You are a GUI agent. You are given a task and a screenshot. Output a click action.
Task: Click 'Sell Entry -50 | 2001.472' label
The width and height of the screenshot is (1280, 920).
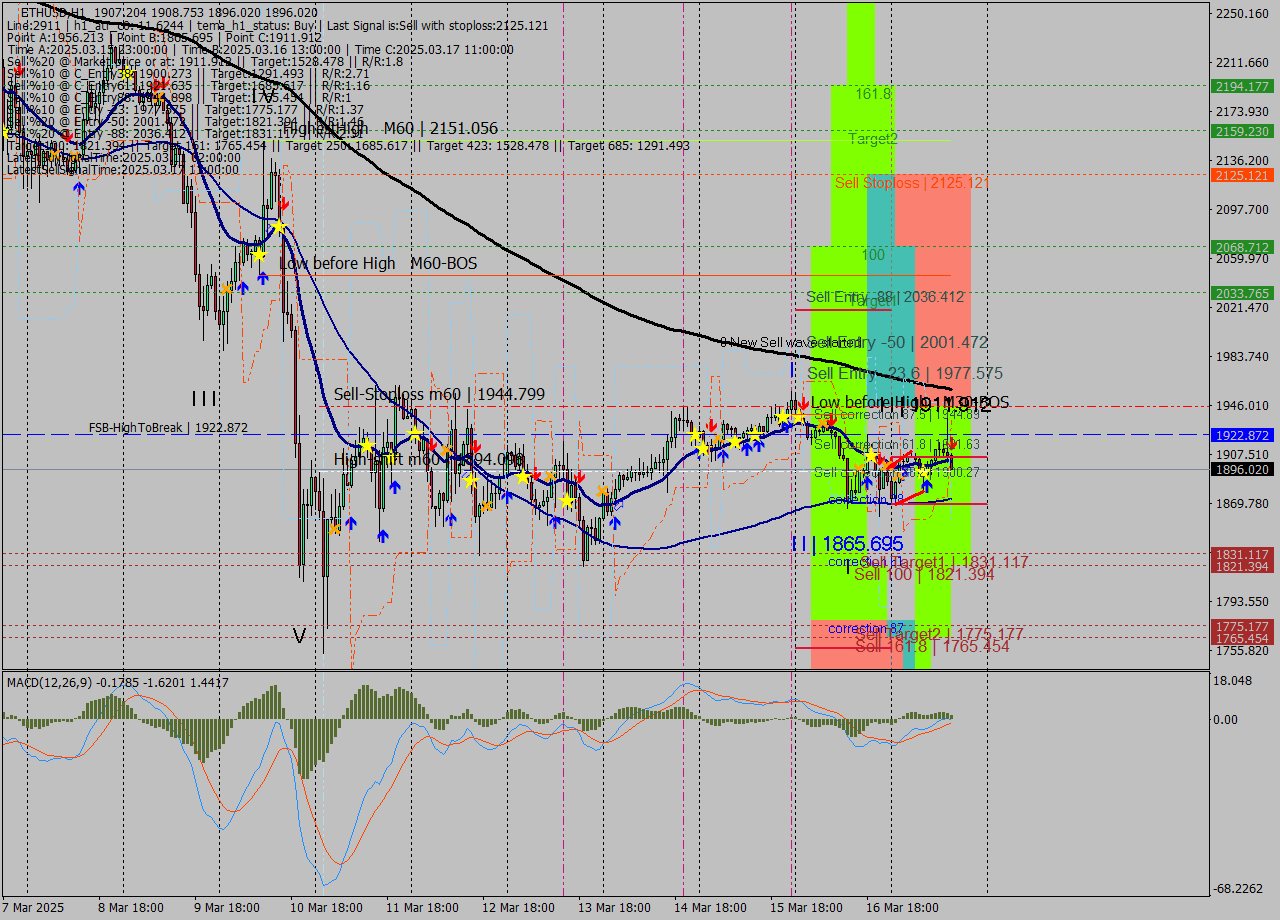[x=897, y=342]
